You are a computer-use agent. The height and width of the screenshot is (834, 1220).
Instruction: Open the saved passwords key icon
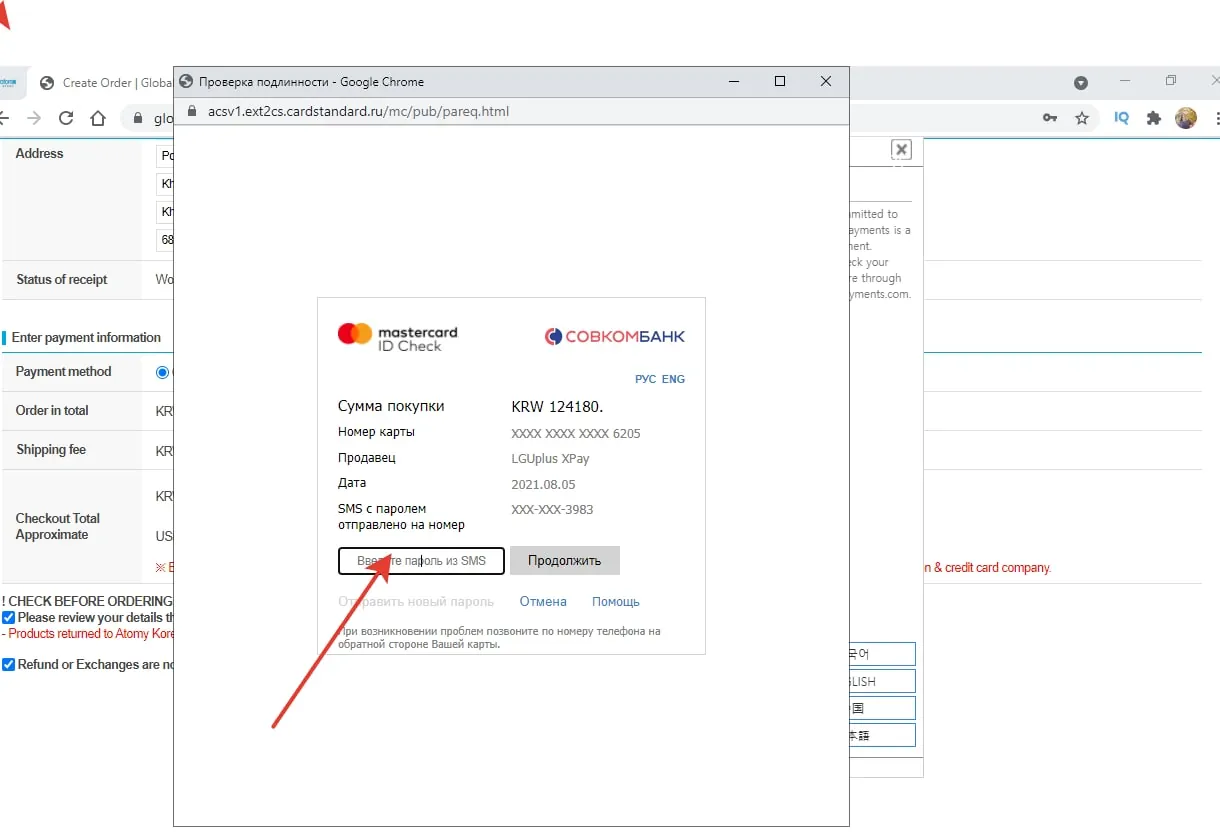pyautogui.click(x=1050, y=118)
